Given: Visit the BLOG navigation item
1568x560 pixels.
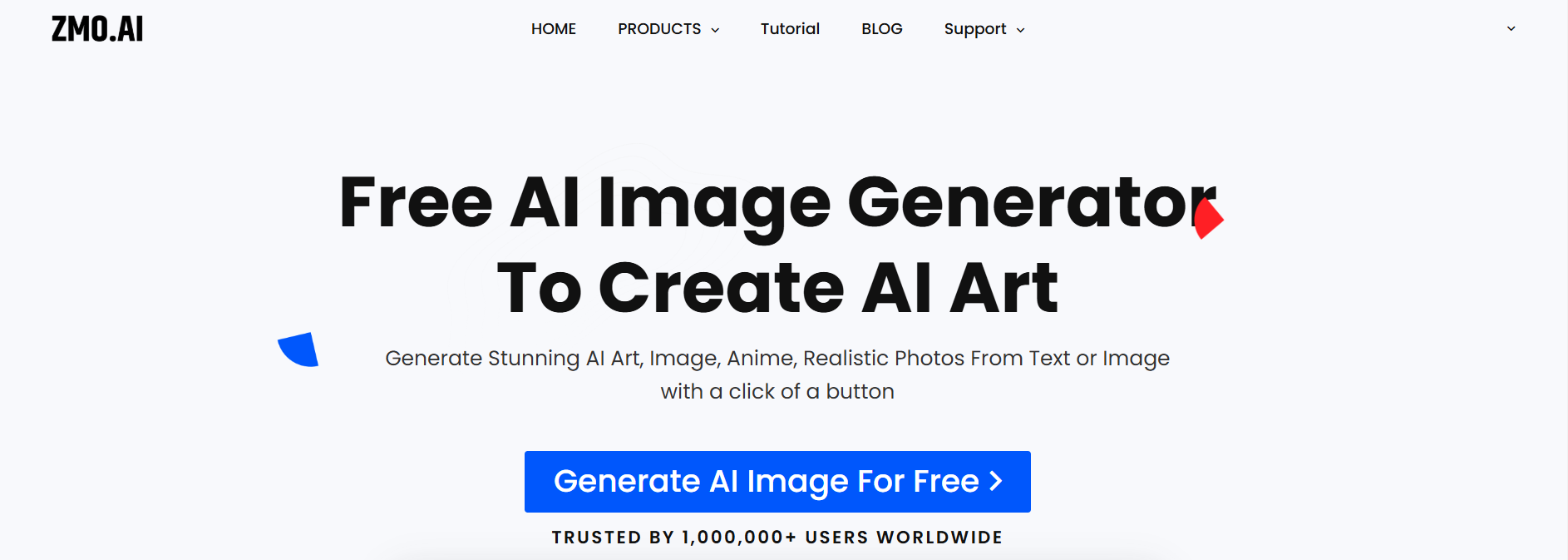Looking at the screenshot, I should (882, 29).
